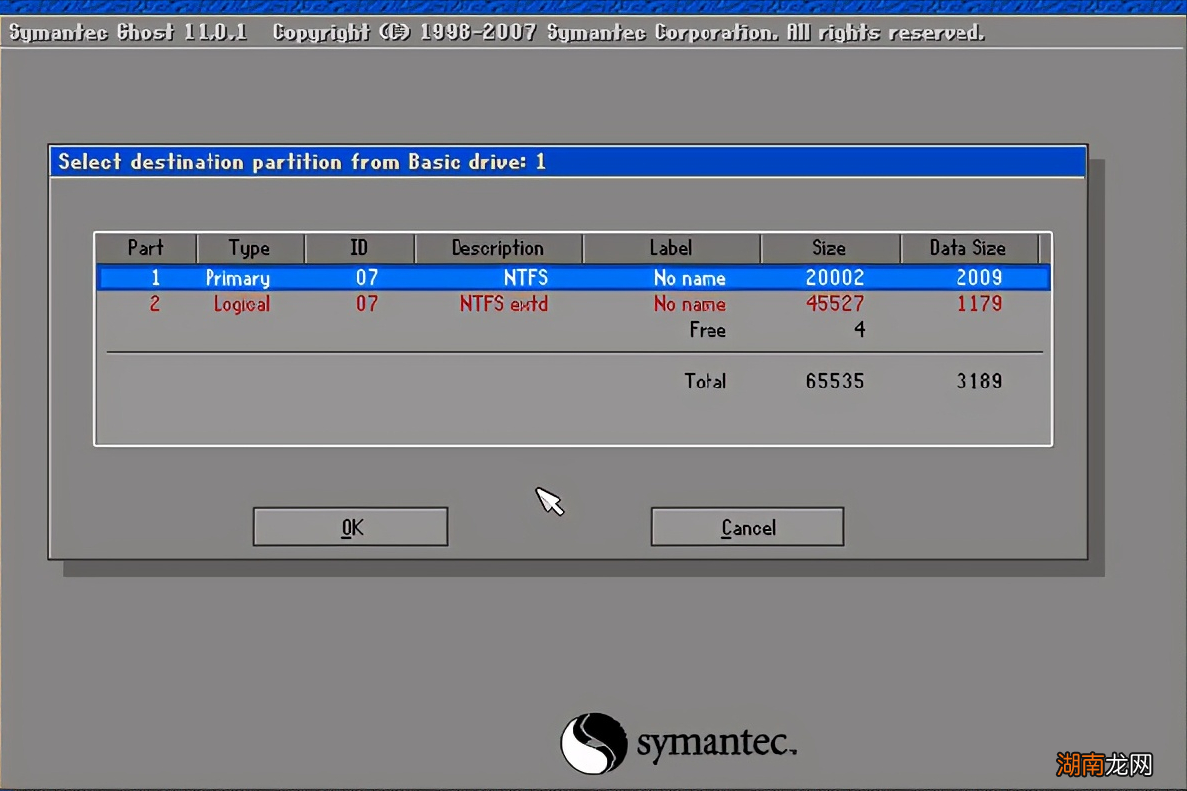Viewport: 1187px width, 791px height.
Task: Click the Total size value 65535
Action: pos(834,381)
